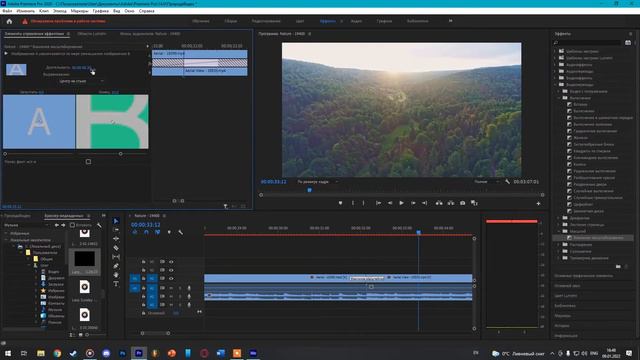Step back one frame in Program monitor

click(390, 203)
